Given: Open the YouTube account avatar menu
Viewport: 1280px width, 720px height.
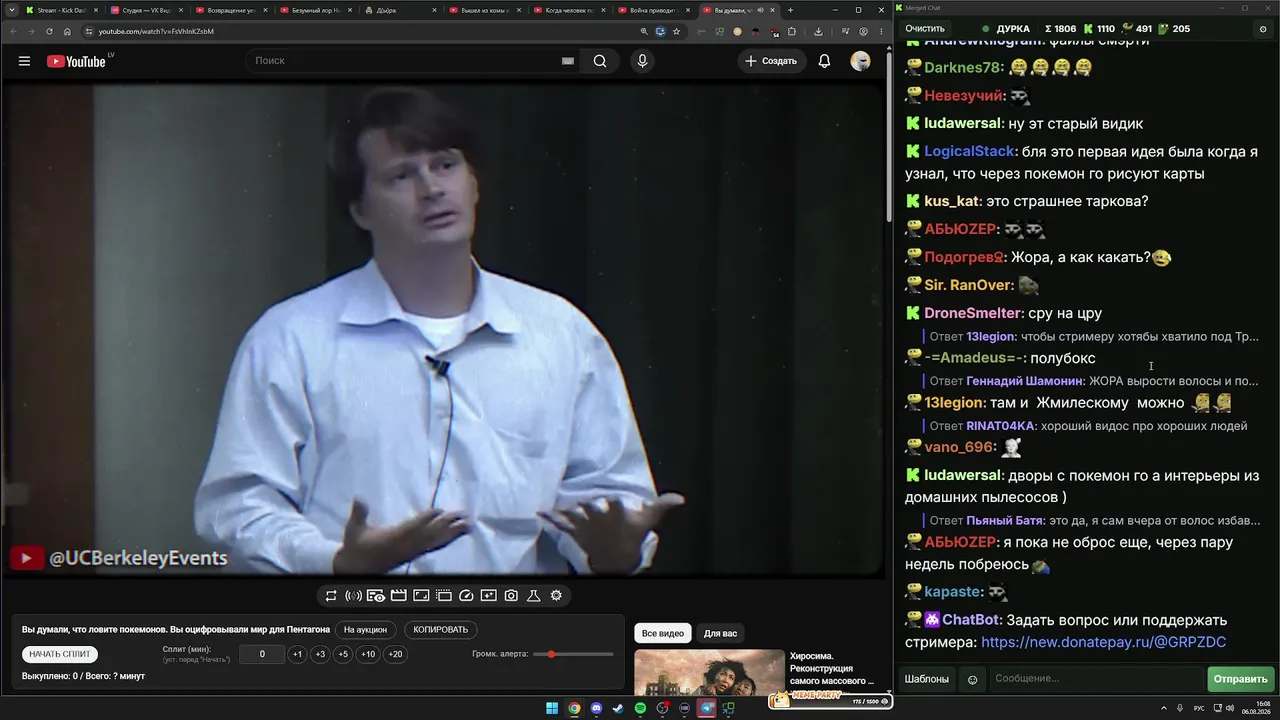Looking at the screenshot, I should [860, 61].
